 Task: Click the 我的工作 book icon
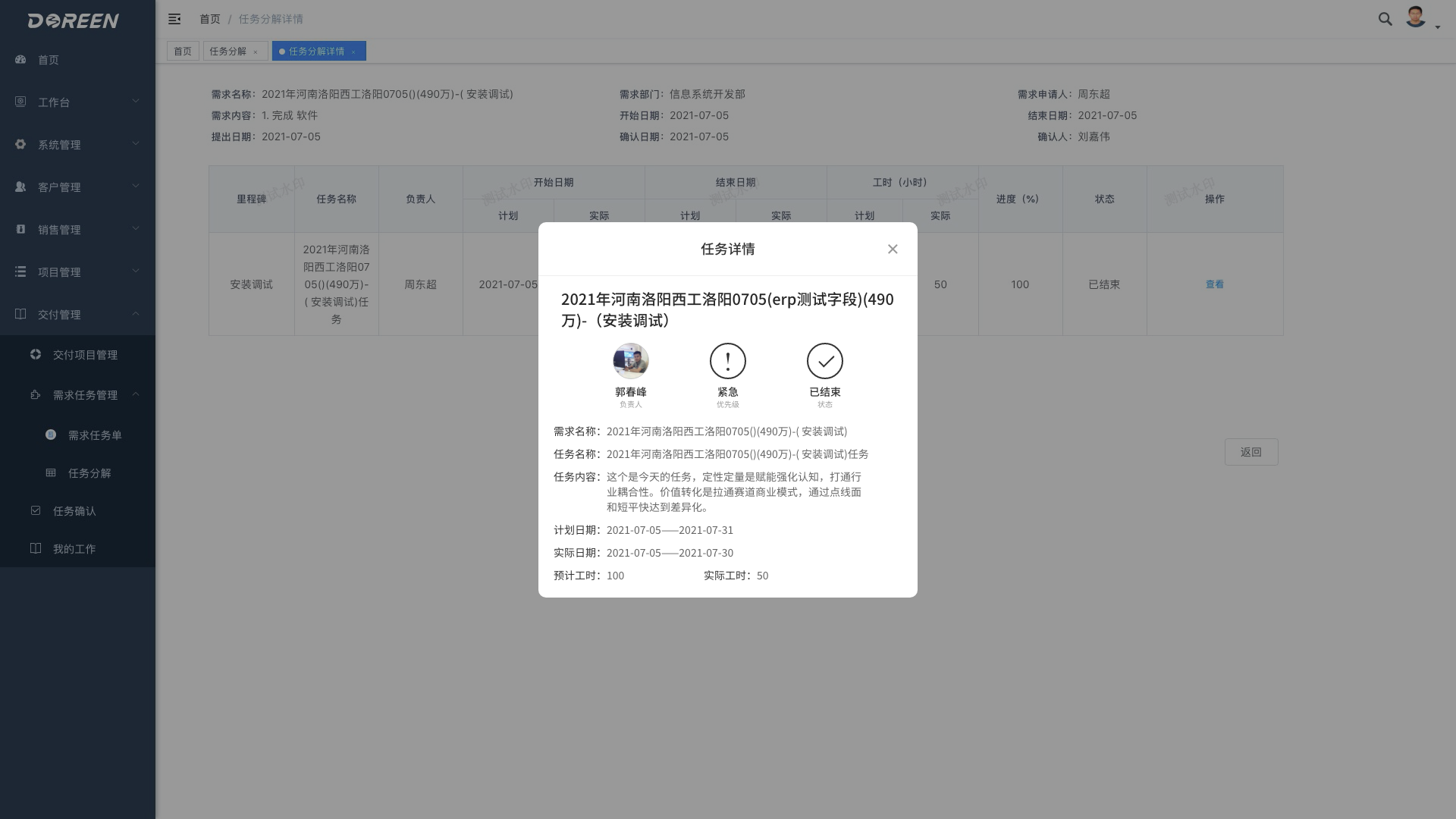point(36,548)
